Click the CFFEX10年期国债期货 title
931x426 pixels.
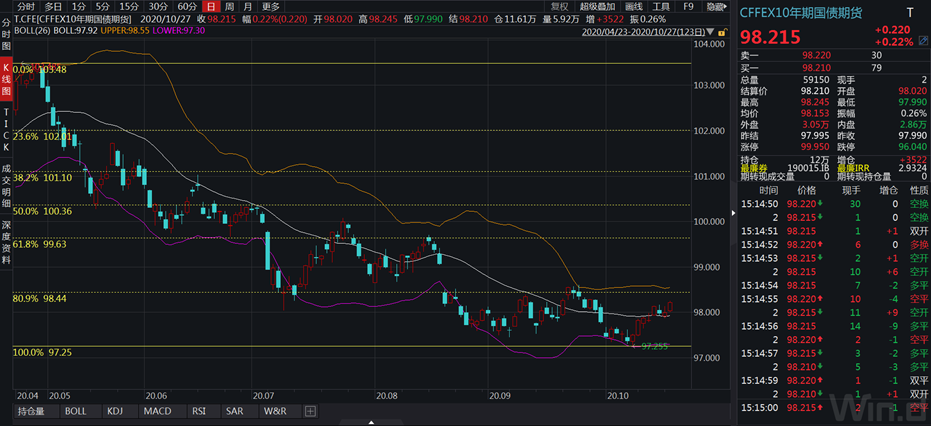tap(799, 12)
